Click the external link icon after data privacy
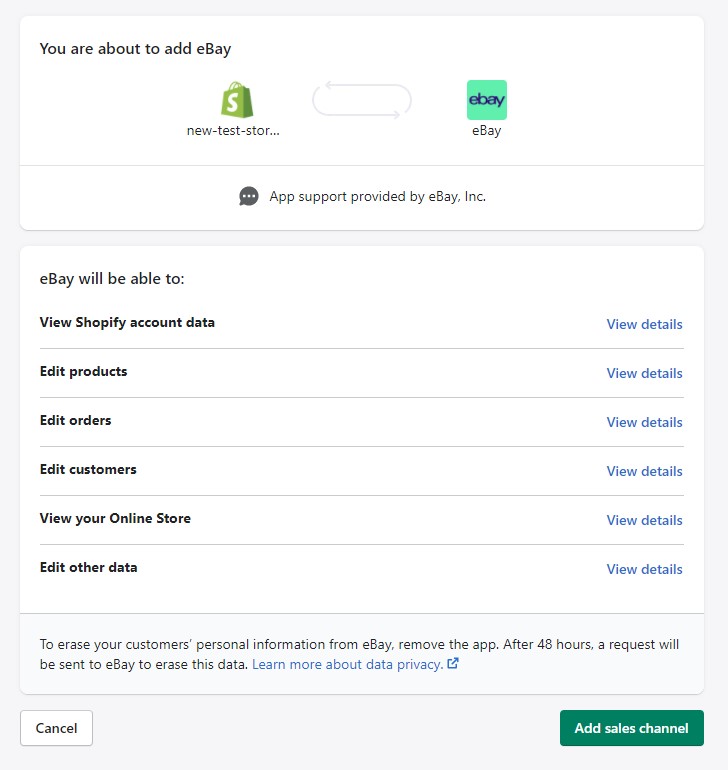 (x=453, y=663)
